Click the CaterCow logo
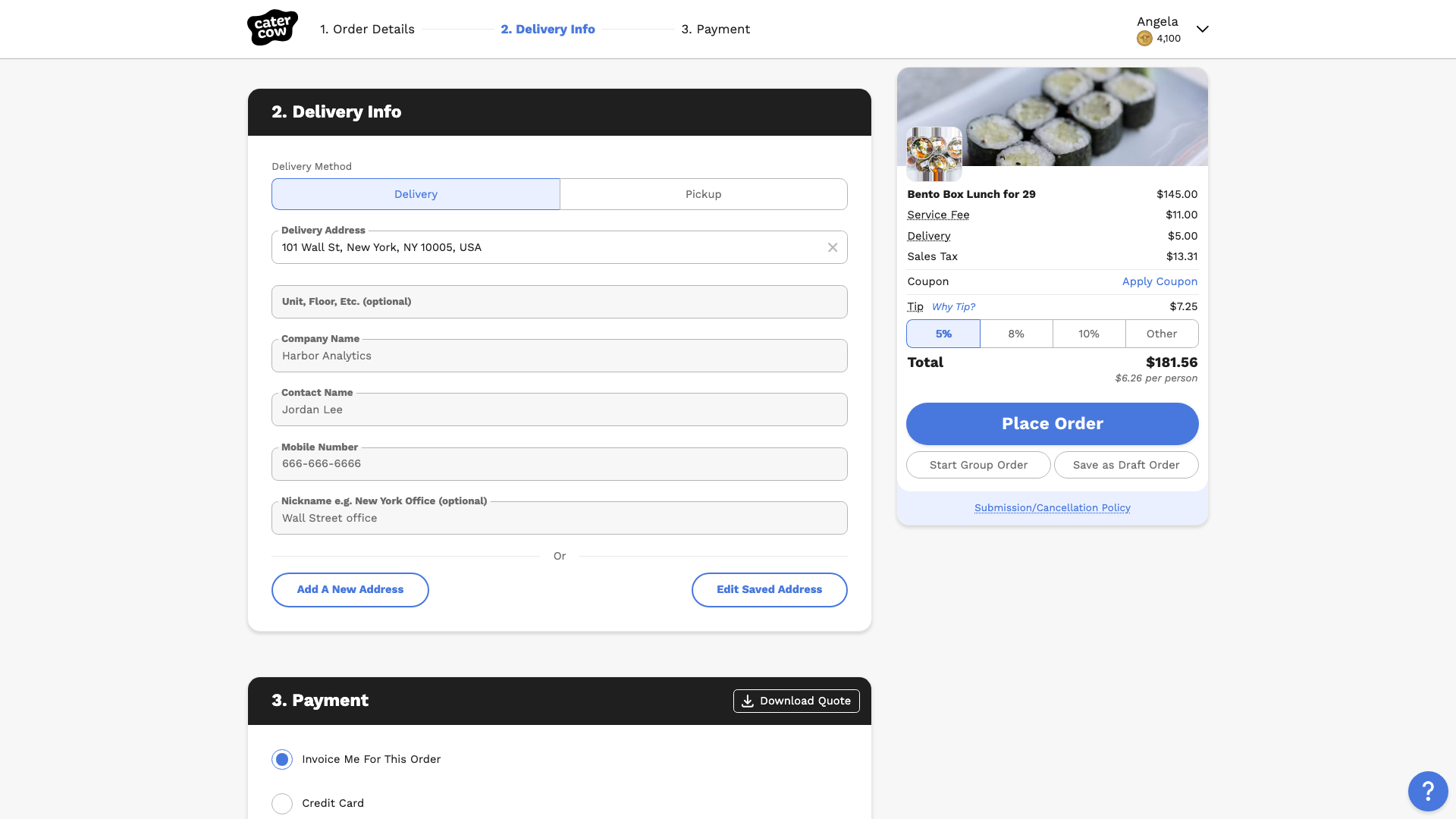The width and height of the screenshot is (1456, 819). 272,28
